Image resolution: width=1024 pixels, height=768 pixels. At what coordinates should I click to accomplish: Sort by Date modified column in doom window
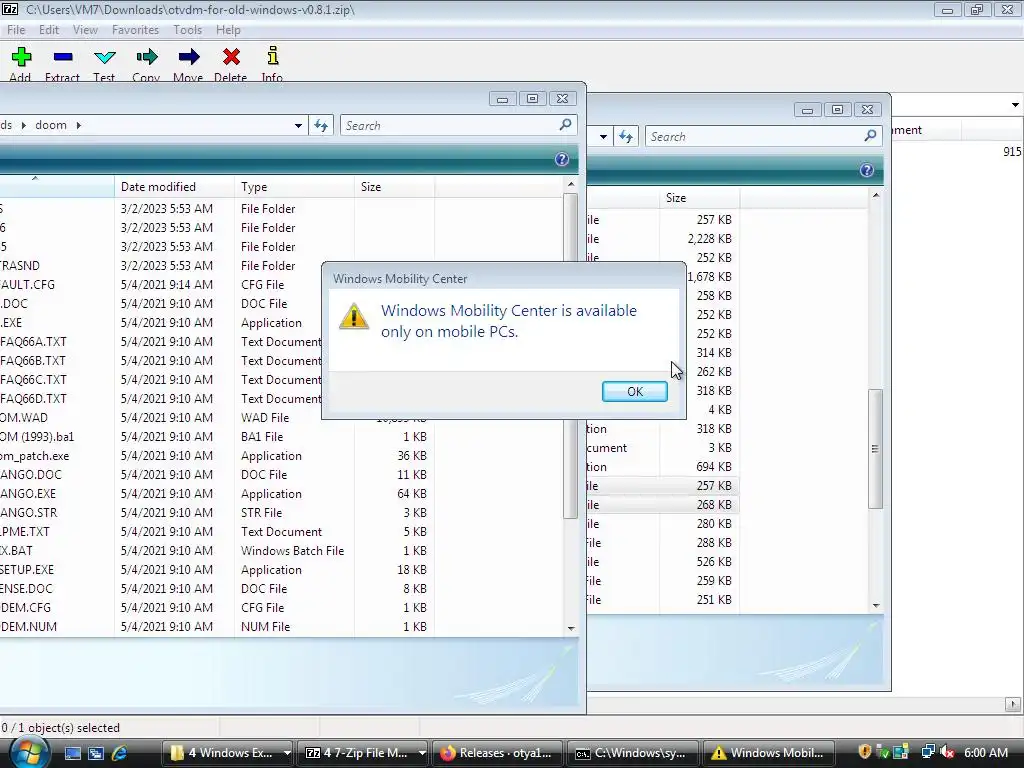pyautogui.click(x=174, y=187)
